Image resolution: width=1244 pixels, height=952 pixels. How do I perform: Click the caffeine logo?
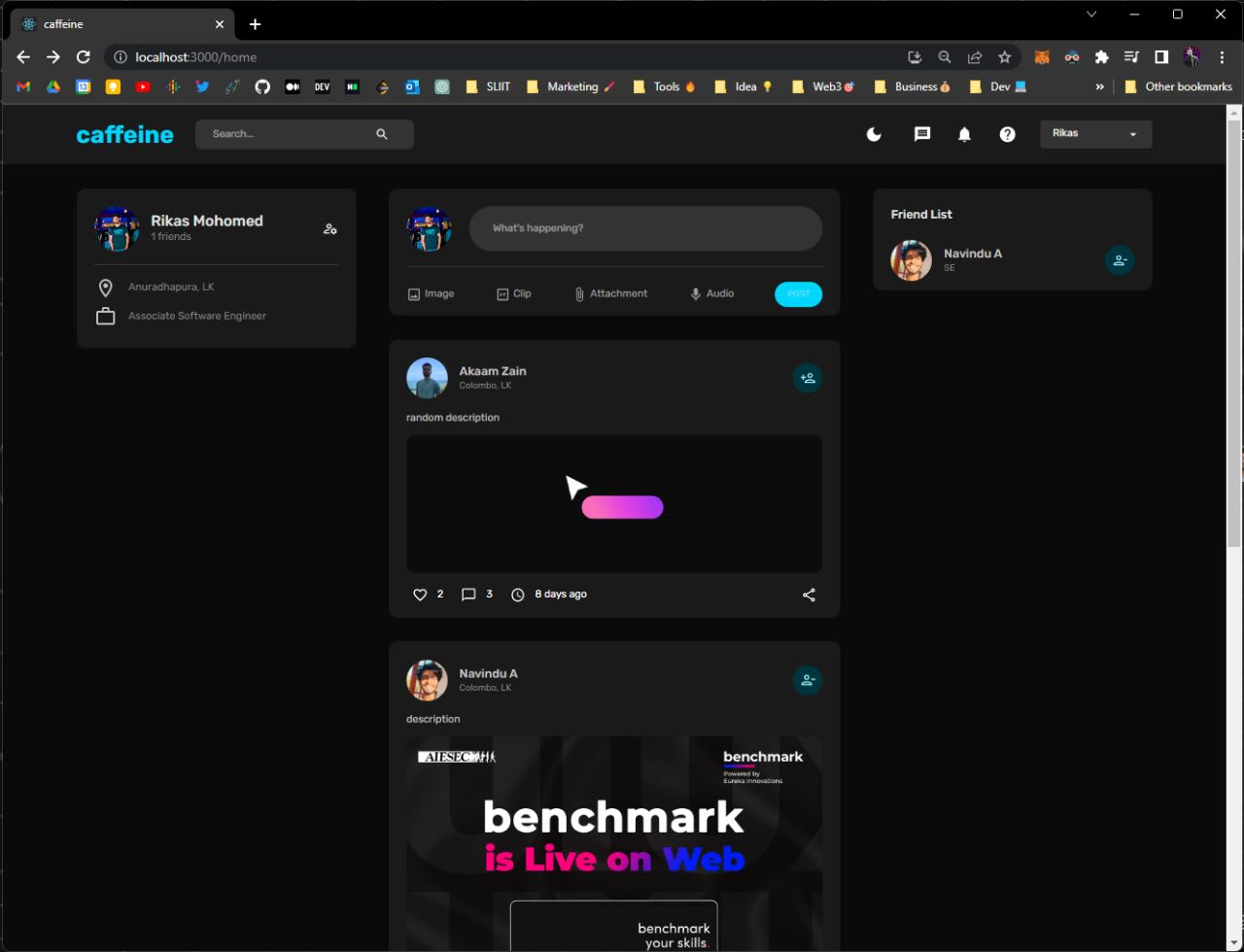pyautogui.click(x=124, y=135)
